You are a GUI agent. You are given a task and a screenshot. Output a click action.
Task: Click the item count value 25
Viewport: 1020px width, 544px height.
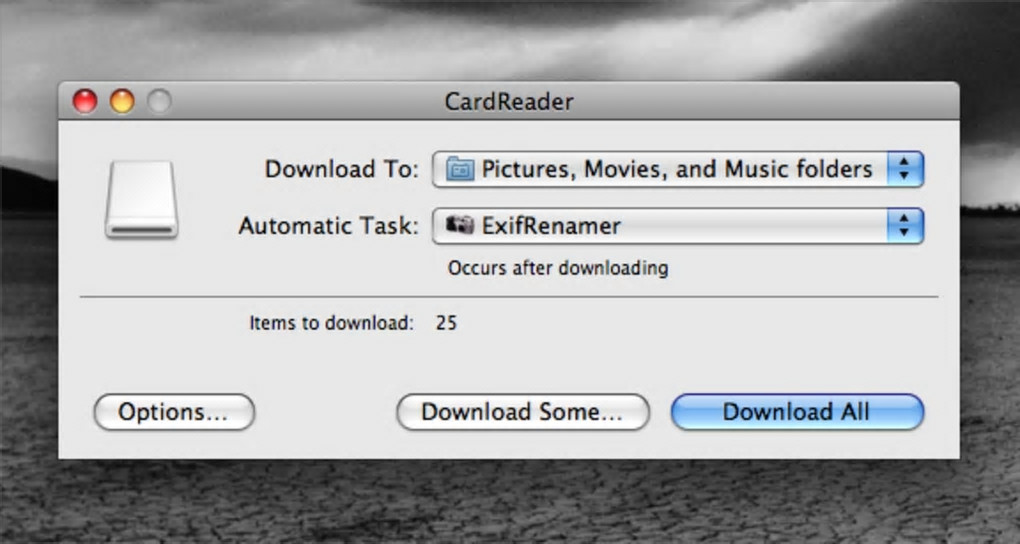click(446, 324)
